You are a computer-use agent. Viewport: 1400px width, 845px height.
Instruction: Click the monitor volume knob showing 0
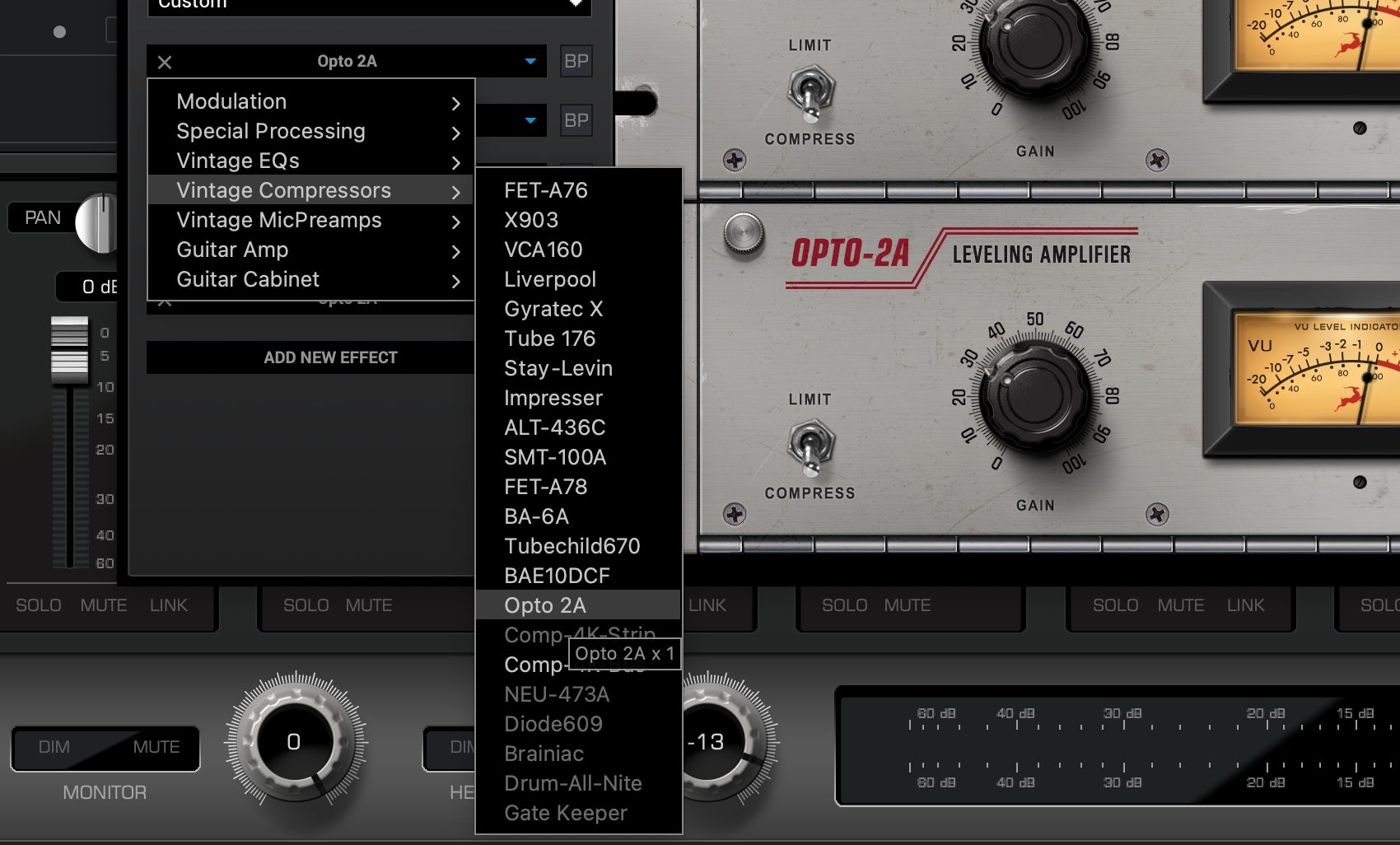[x=293, y=742]
